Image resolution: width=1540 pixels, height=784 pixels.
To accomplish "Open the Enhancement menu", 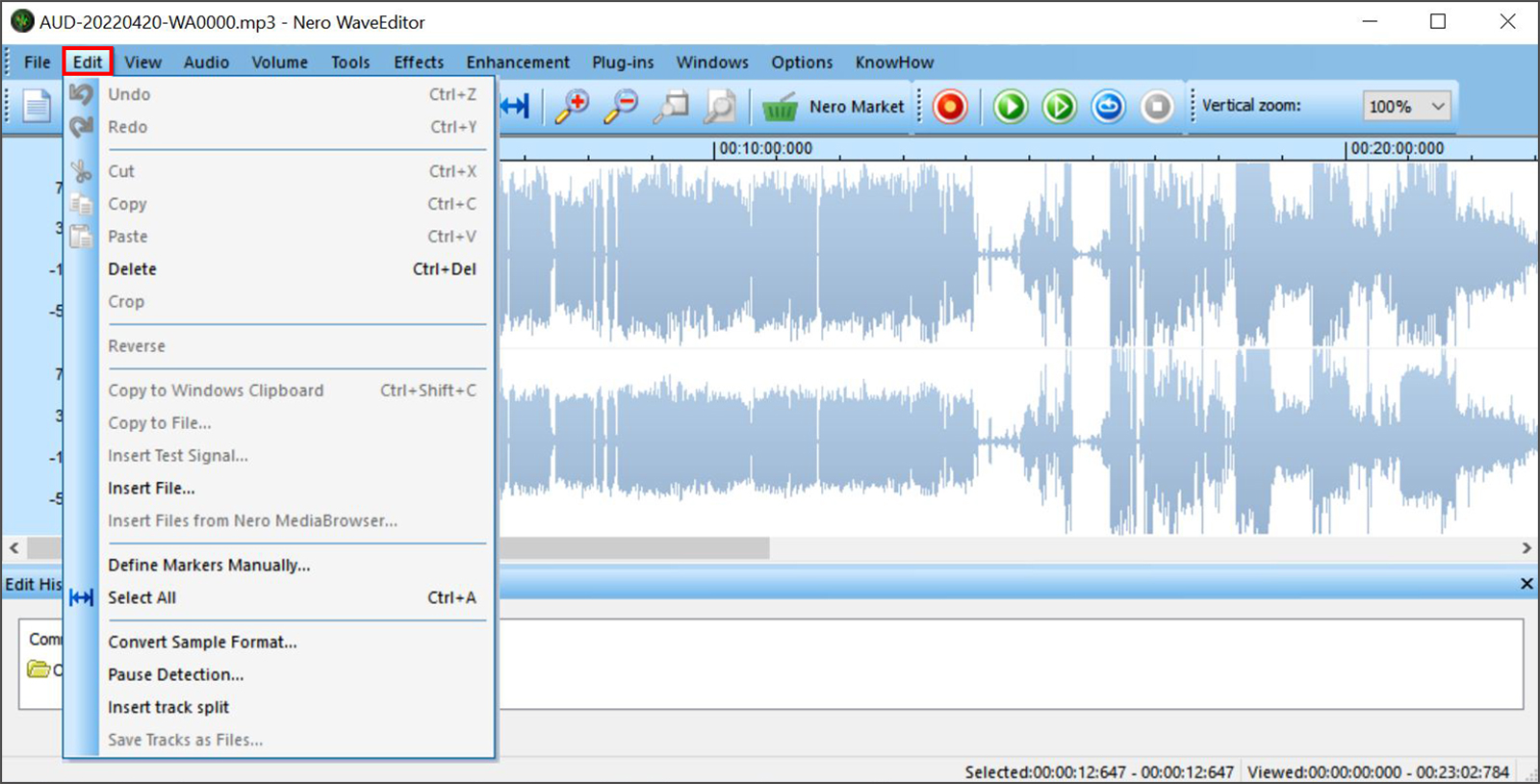I will pyautogui.click(x=518, y=63).
